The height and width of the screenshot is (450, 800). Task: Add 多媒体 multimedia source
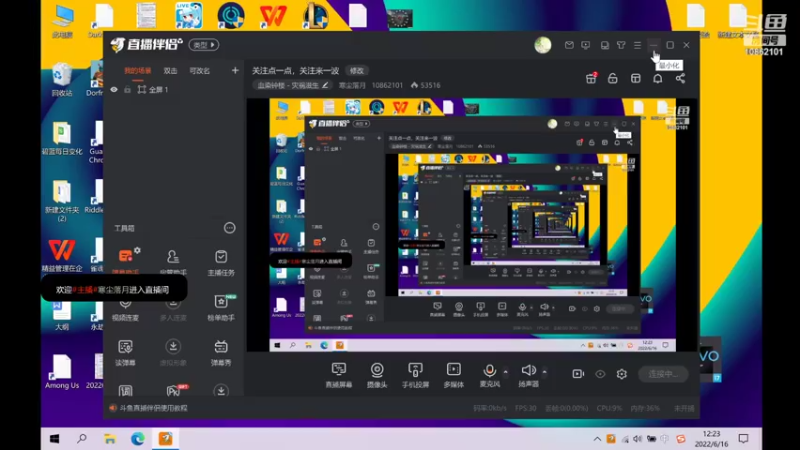pos(454,375)
